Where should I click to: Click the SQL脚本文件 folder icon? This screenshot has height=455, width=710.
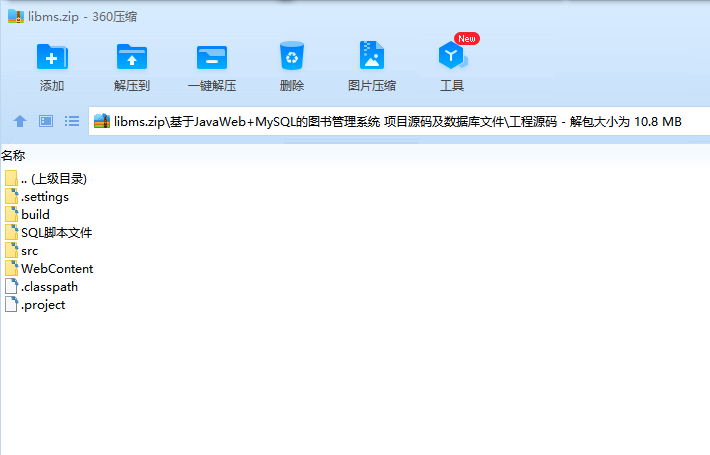click(x=11, y=232)
